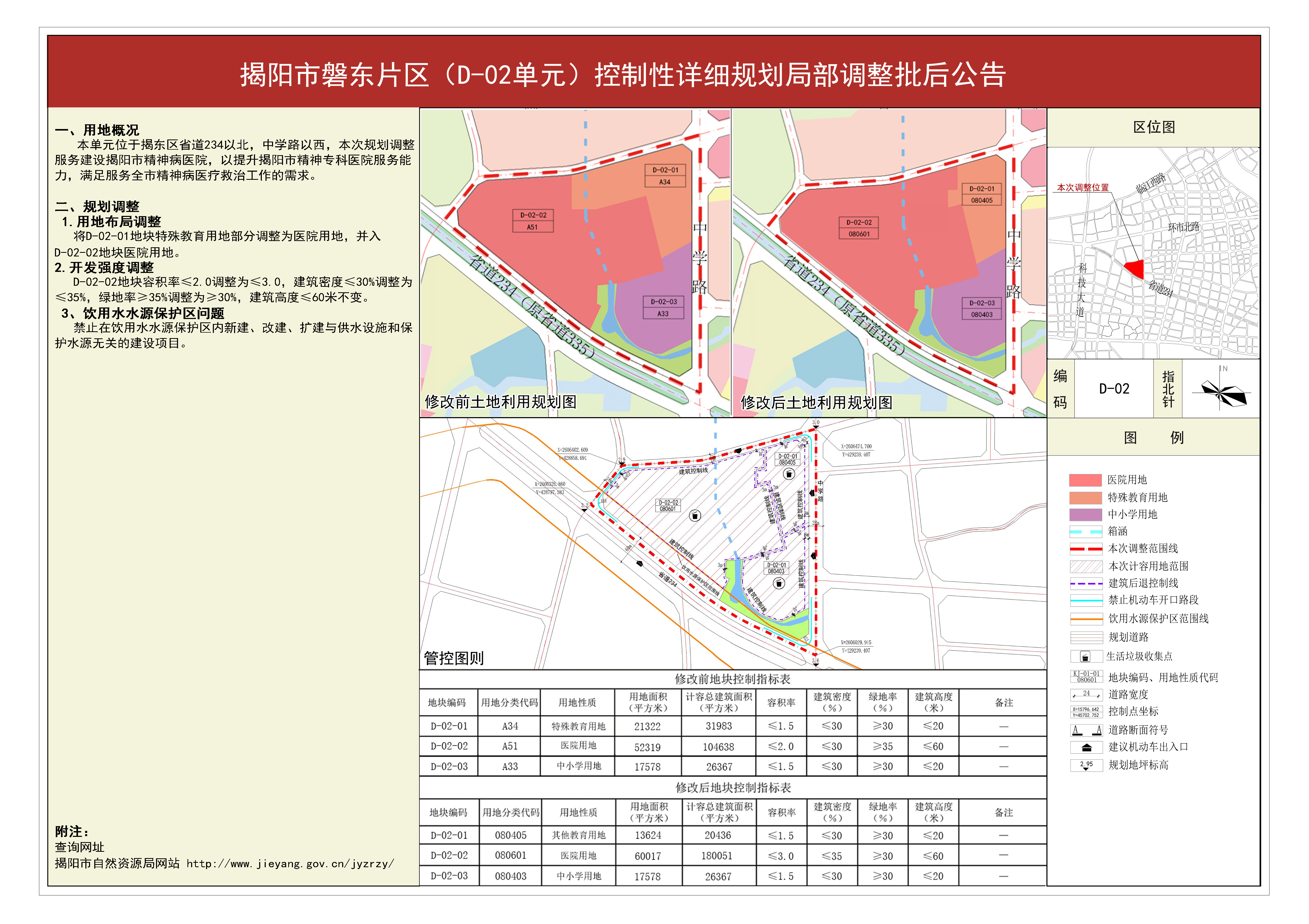Click the 建筑后退控制线 purple dashed legend line
The height and width of the screenshot is (924, 1309).
(1086, 584)
